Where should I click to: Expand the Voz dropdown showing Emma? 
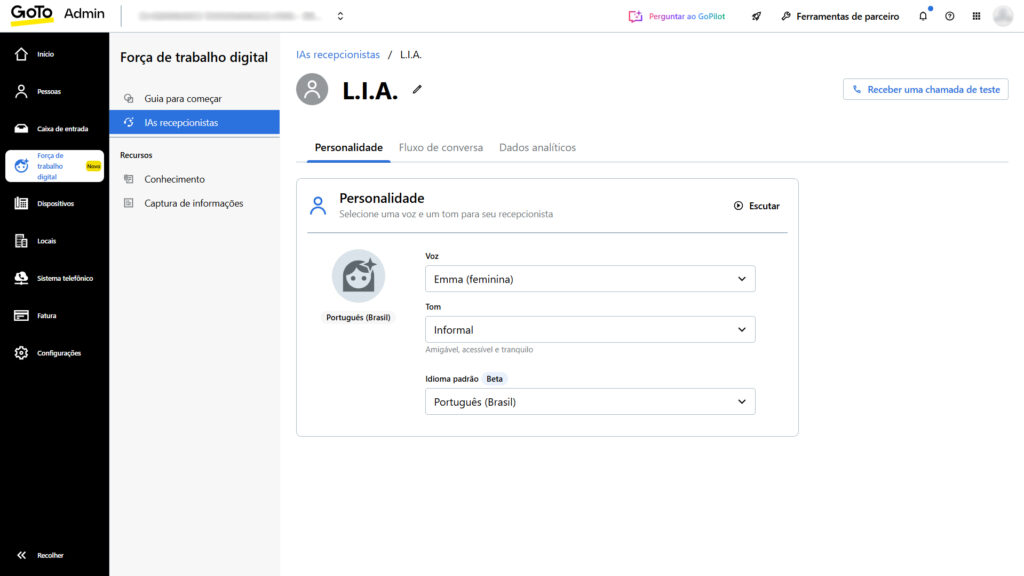click(590, 279)
